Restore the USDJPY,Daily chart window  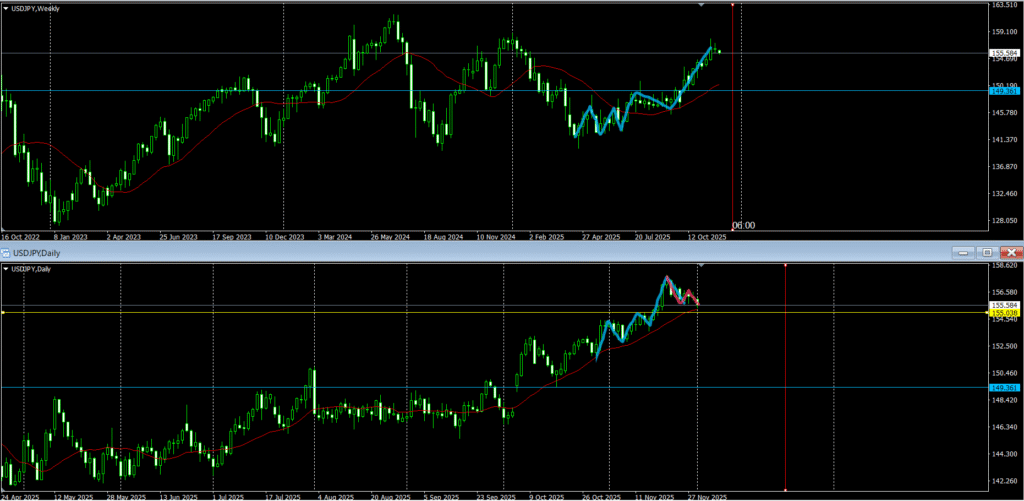tap(987, 252)
